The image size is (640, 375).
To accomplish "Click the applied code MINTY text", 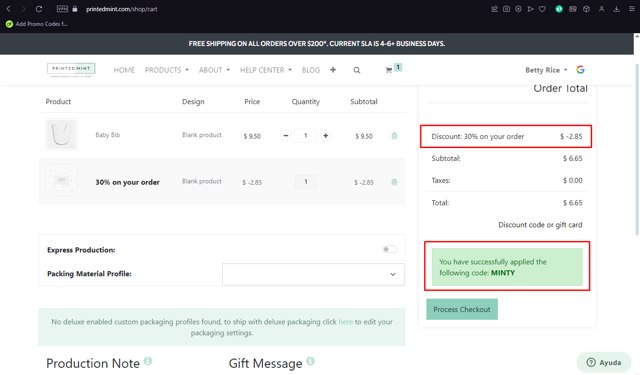I will (502, 273).
